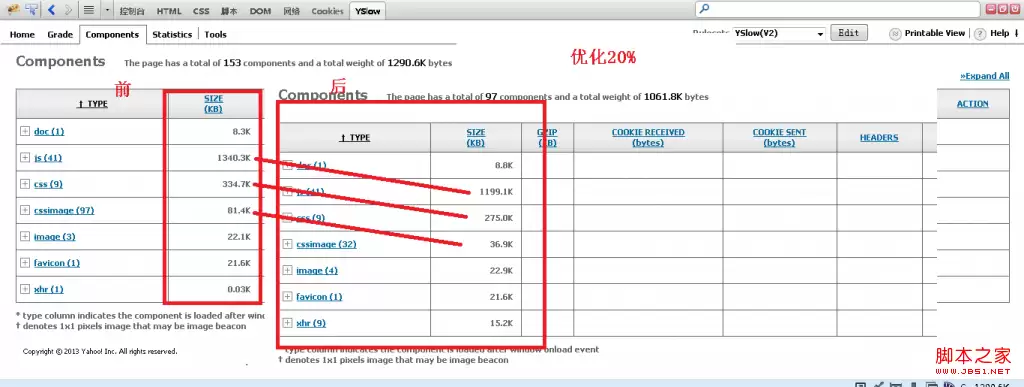This screenshot has width=1024, height=387.
Task: Open Printable View
Action: click(935, 33)
